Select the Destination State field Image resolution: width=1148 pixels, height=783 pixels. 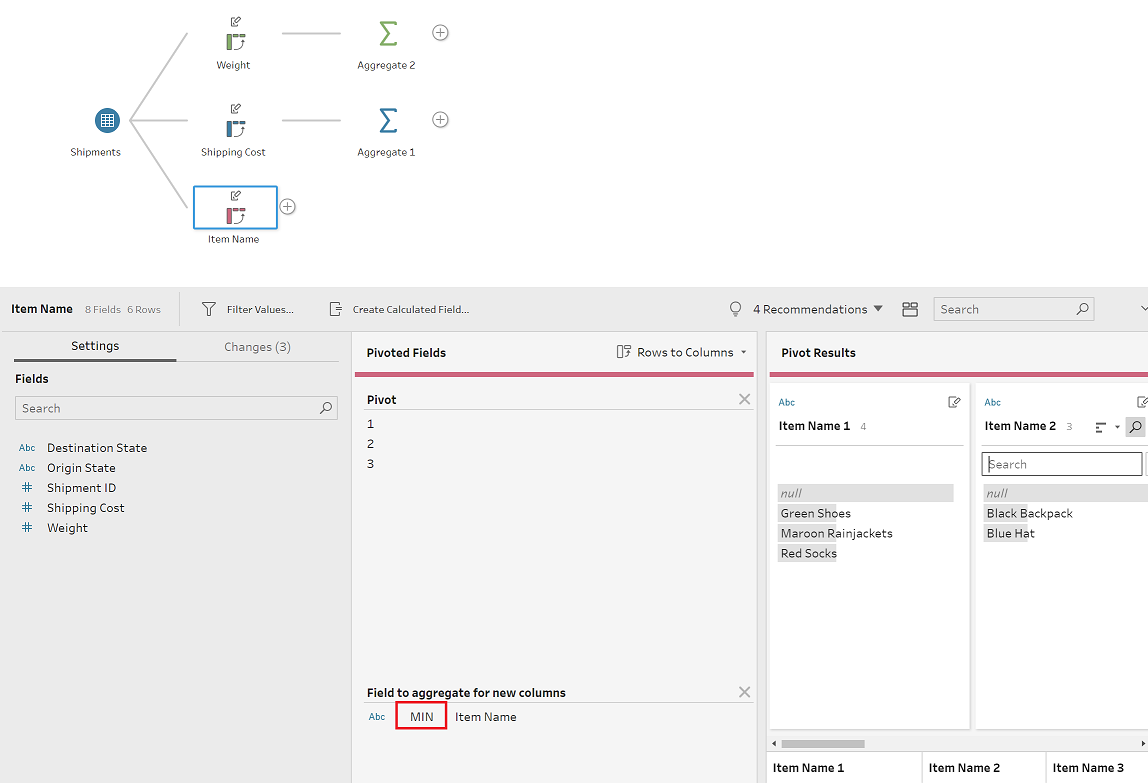coord(97,448)
